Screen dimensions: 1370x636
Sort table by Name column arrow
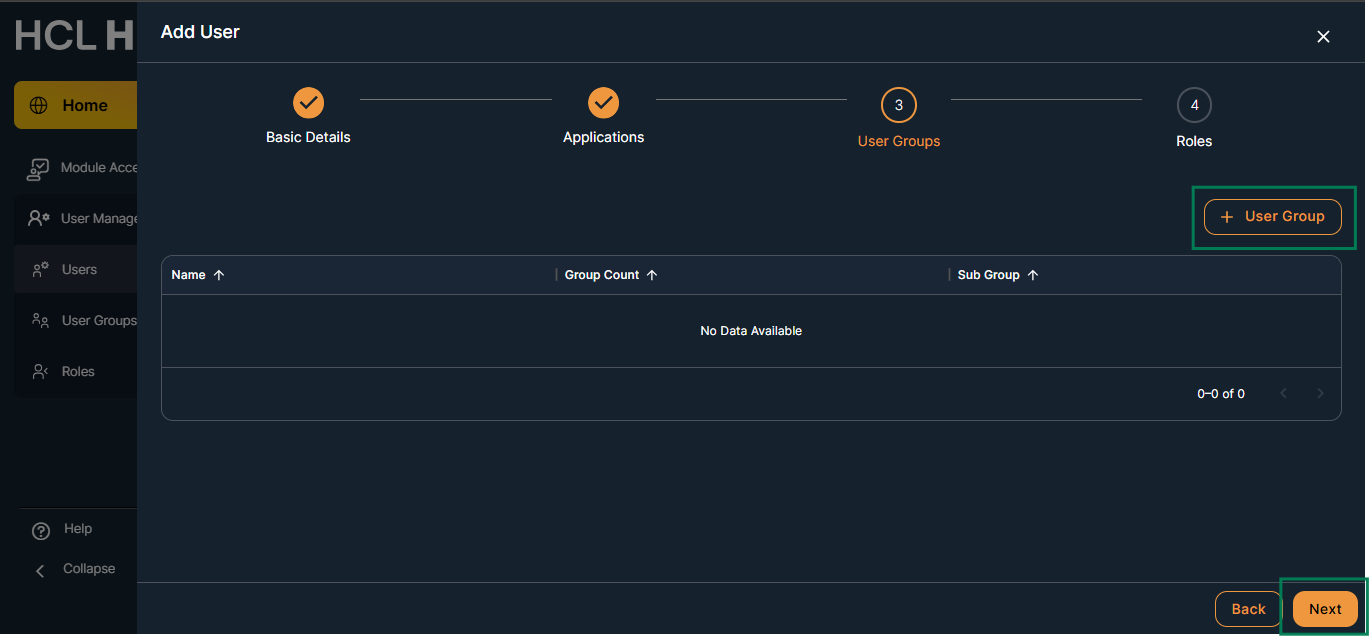[219, 275]
